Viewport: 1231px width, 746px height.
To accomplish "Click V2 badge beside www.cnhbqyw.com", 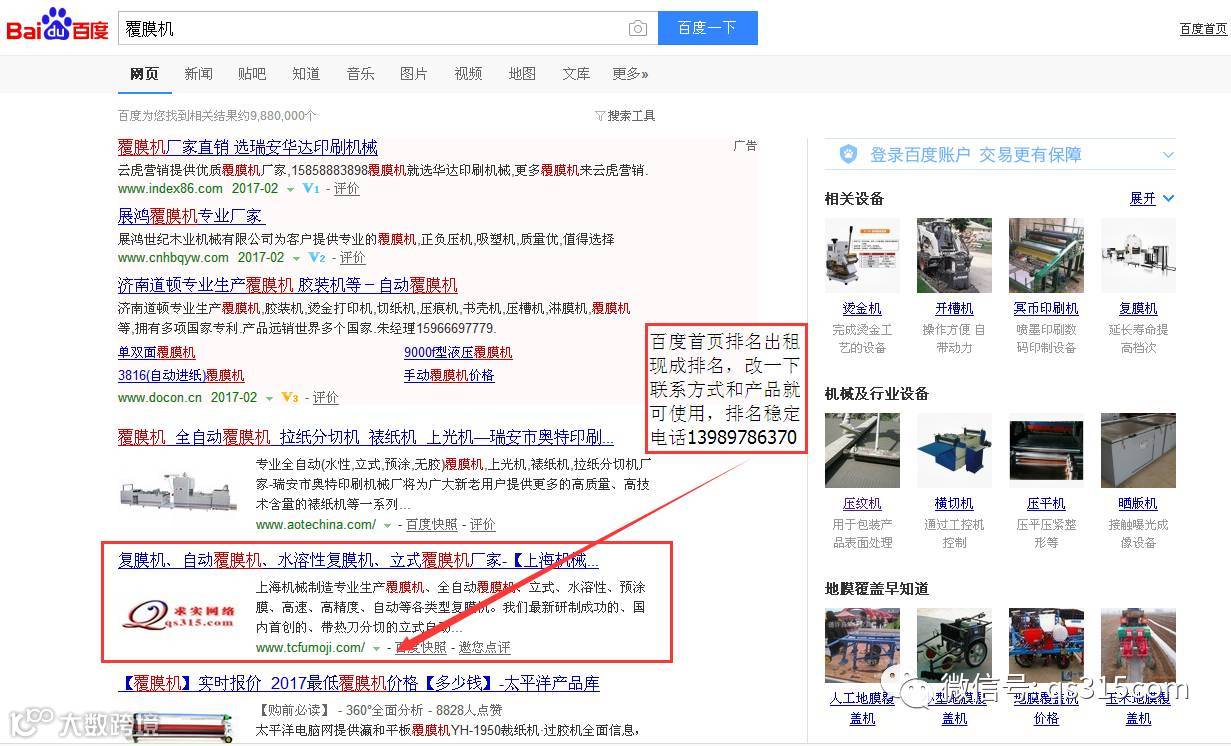I will 317,257.
